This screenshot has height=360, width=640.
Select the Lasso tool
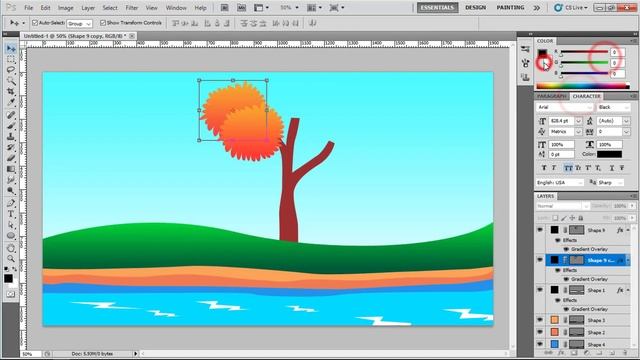point(11,70)
